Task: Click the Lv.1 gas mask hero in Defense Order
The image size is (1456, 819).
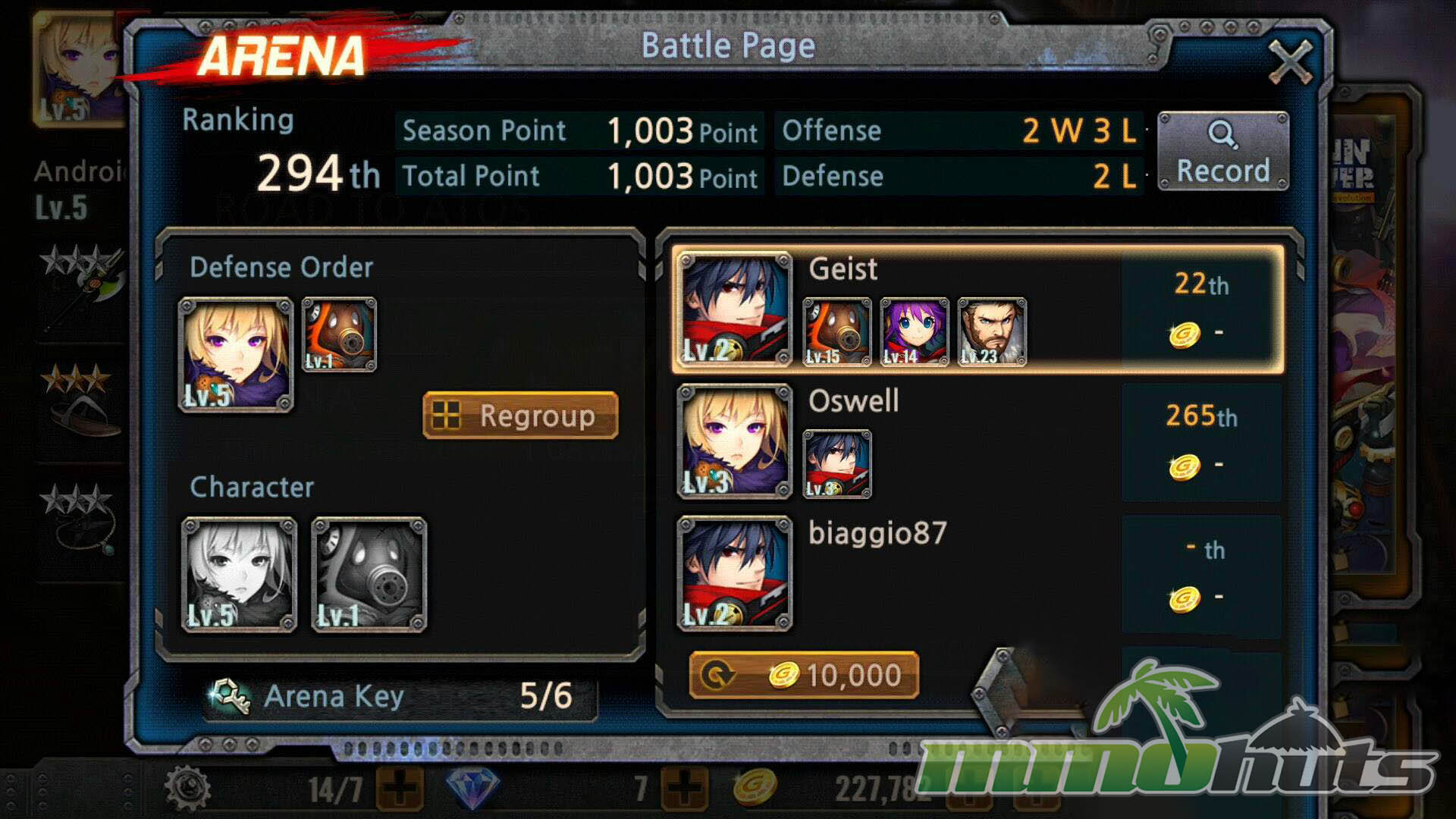Action: click(x=339, y=334)
